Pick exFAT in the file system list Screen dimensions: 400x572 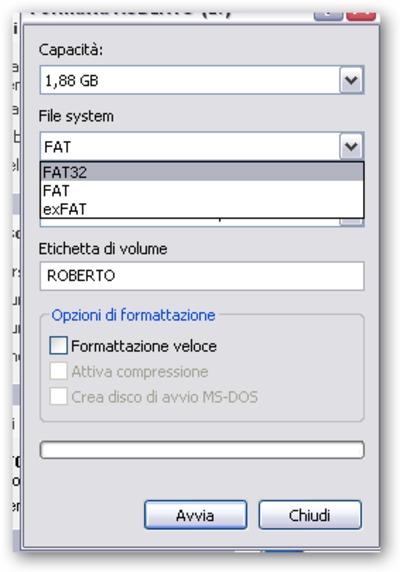point(202,209)
